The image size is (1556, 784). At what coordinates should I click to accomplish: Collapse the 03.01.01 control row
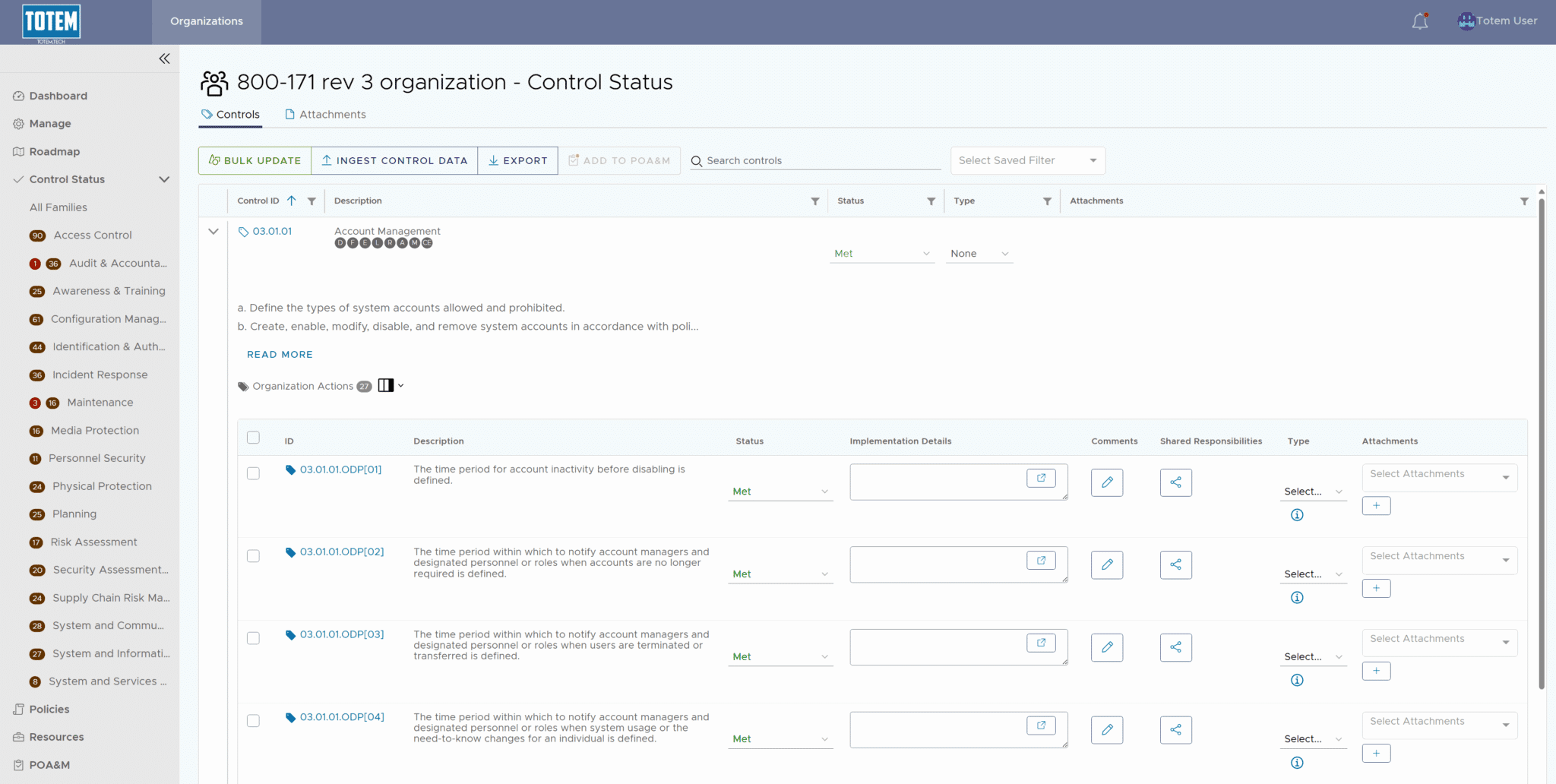point(213,232)
